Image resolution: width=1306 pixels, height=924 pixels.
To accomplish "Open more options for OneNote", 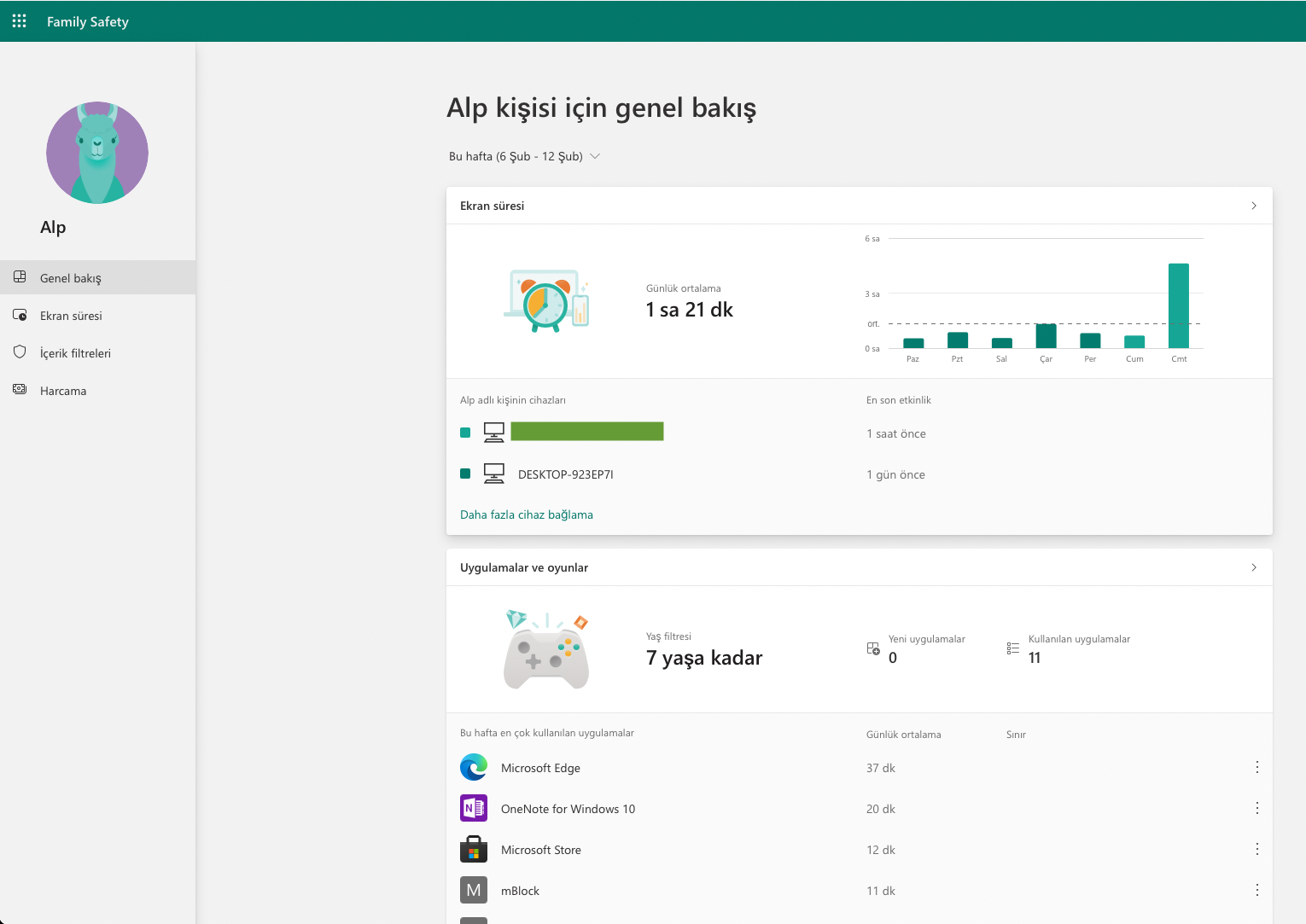I will [1256, 808].
